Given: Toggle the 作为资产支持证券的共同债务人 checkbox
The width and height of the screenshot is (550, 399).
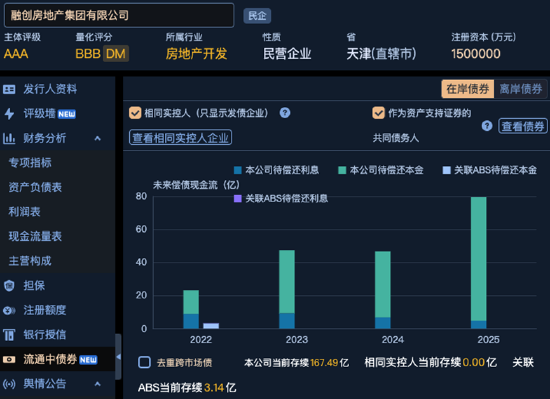Looking at the screenshot, I should [378, 113].
